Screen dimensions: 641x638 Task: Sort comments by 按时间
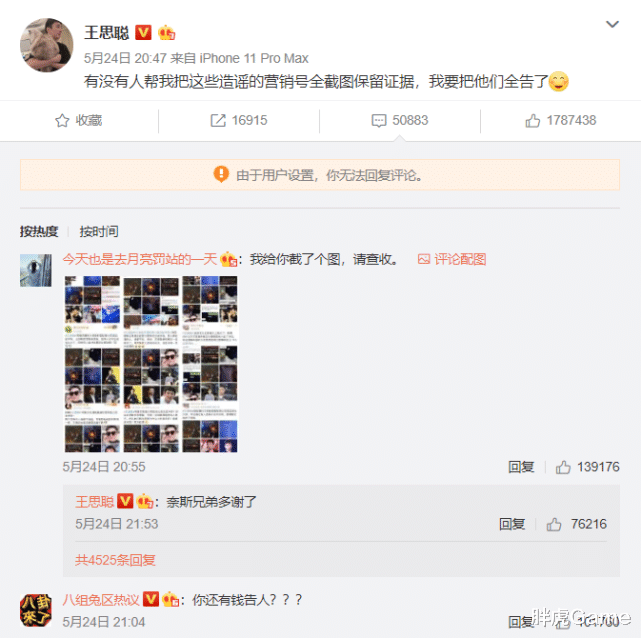coord(99,231)
